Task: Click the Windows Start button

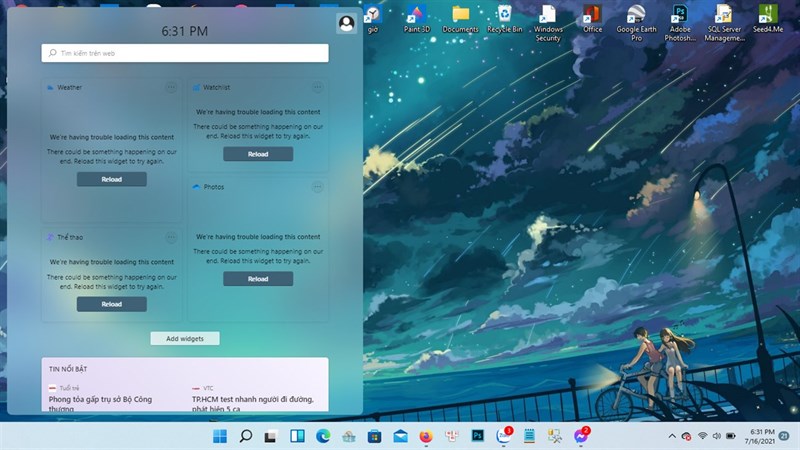Action: pyautogui.click(x=219, y=436)
